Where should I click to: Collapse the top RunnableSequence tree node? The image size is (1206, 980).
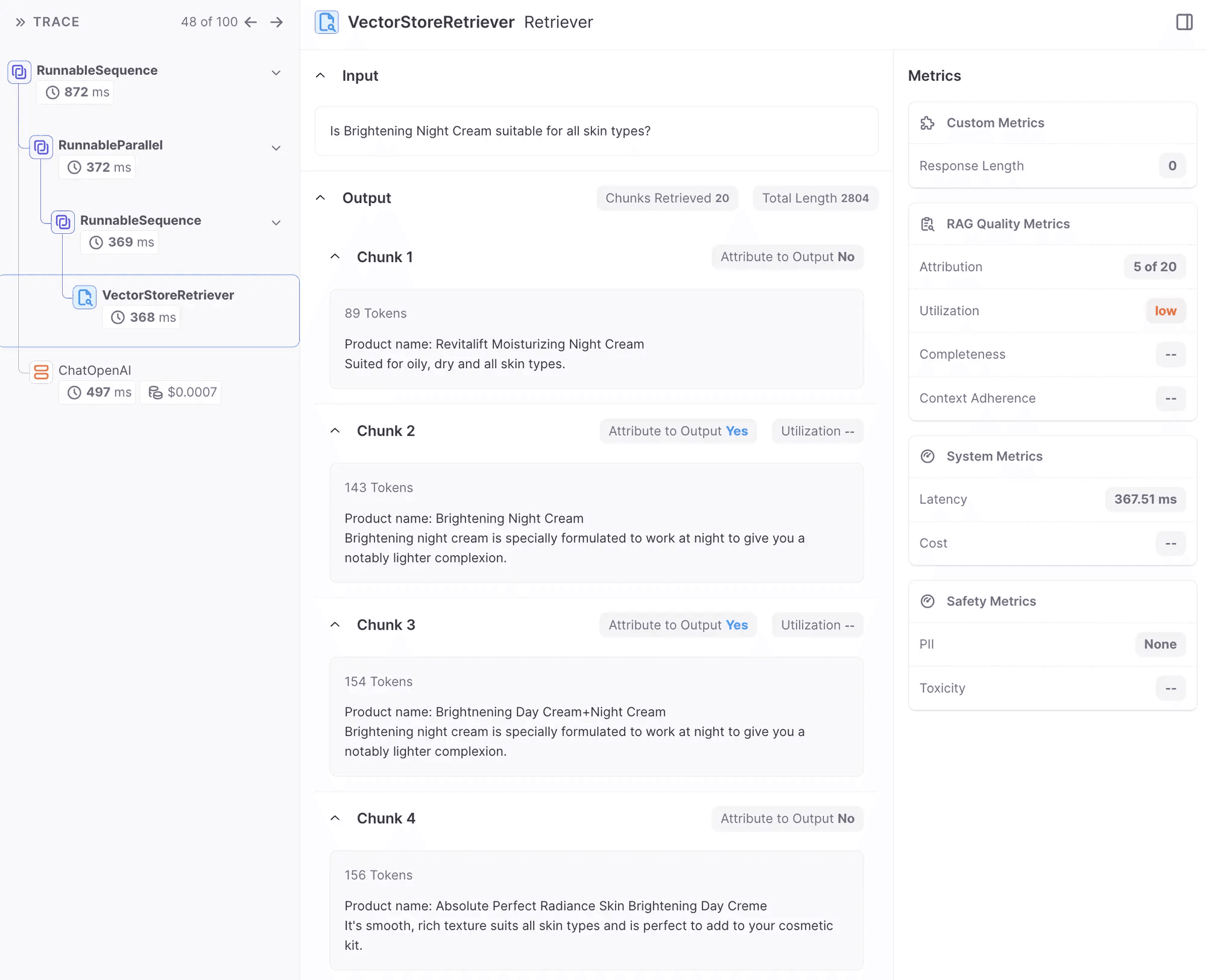276,73
